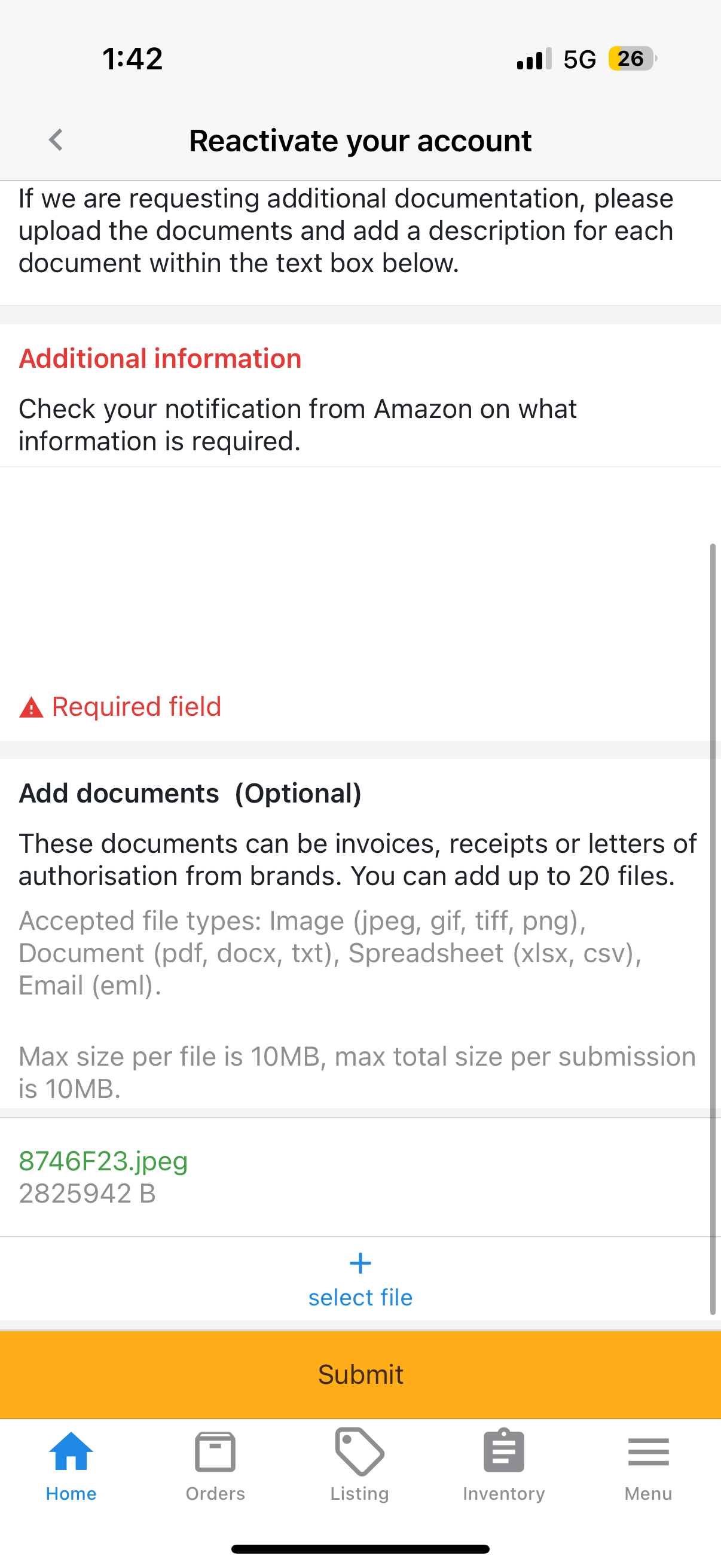
Task: Tap the back chevron icon
Action: coord(56,140)
